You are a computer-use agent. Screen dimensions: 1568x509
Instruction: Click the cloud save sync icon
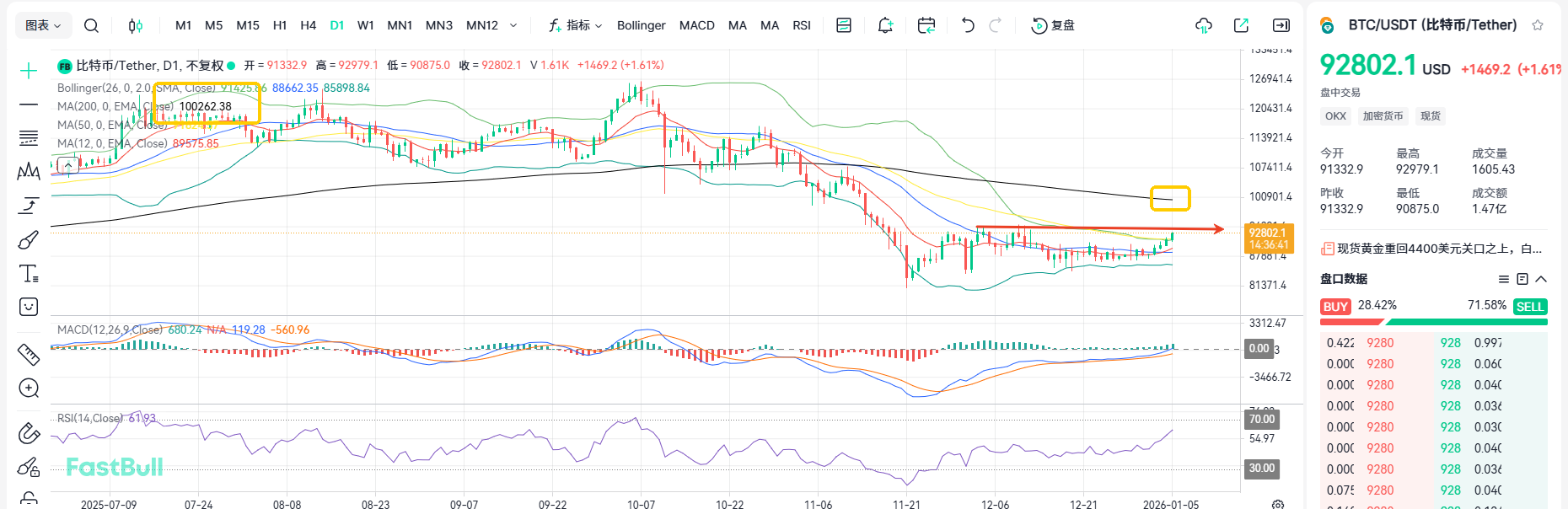pos(1204,26)
